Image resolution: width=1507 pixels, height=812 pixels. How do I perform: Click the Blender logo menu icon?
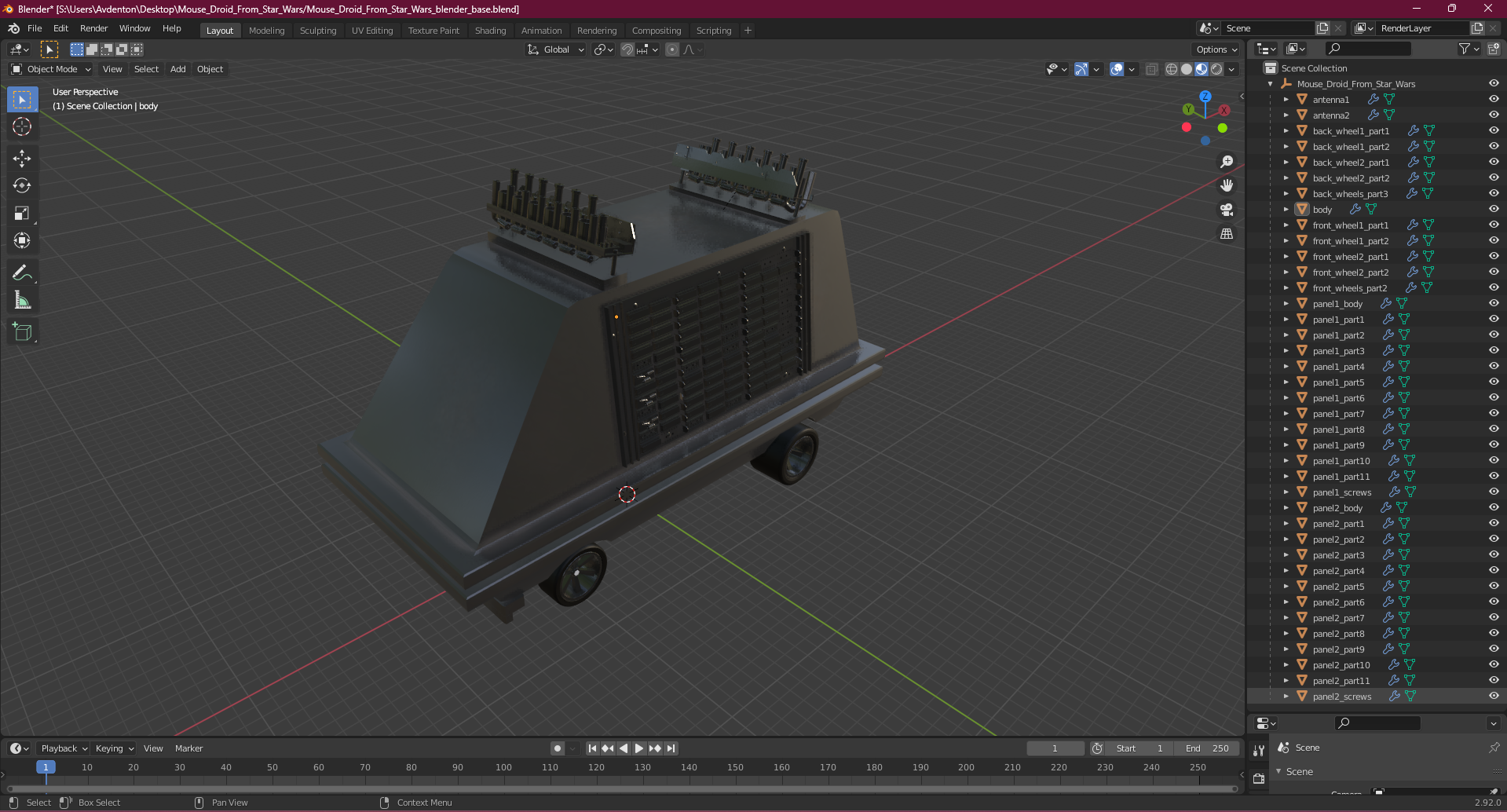click(x=13, y=28)
